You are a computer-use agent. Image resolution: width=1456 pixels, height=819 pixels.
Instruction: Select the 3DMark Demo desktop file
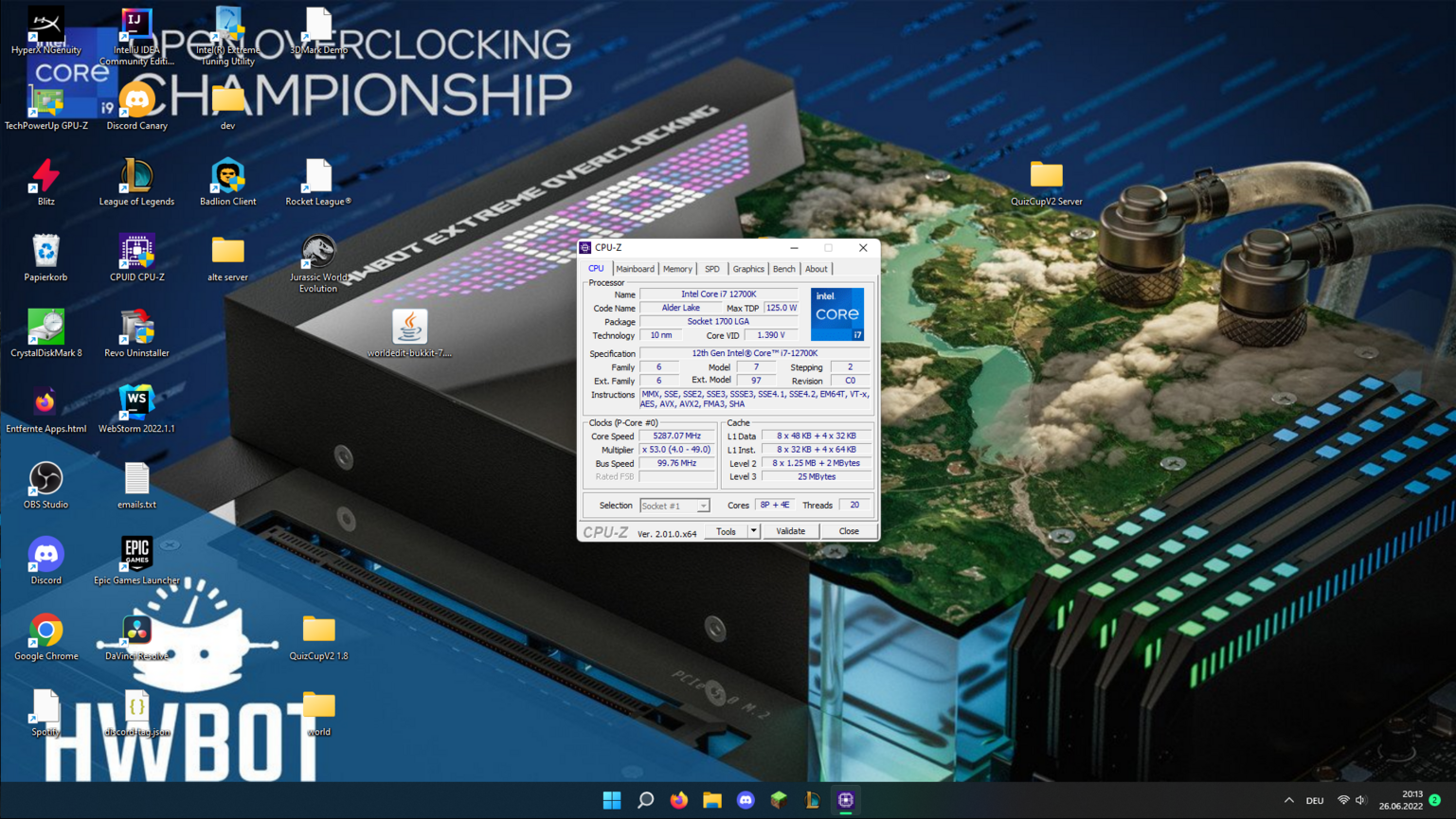coord(318,31)
